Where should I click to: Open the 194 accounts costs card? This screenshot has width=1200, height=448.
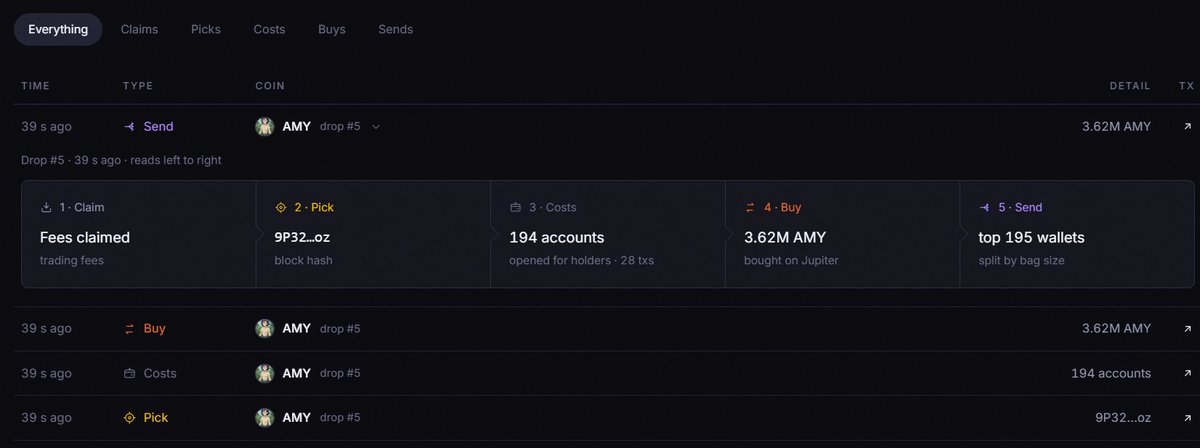tap(608, 234)
